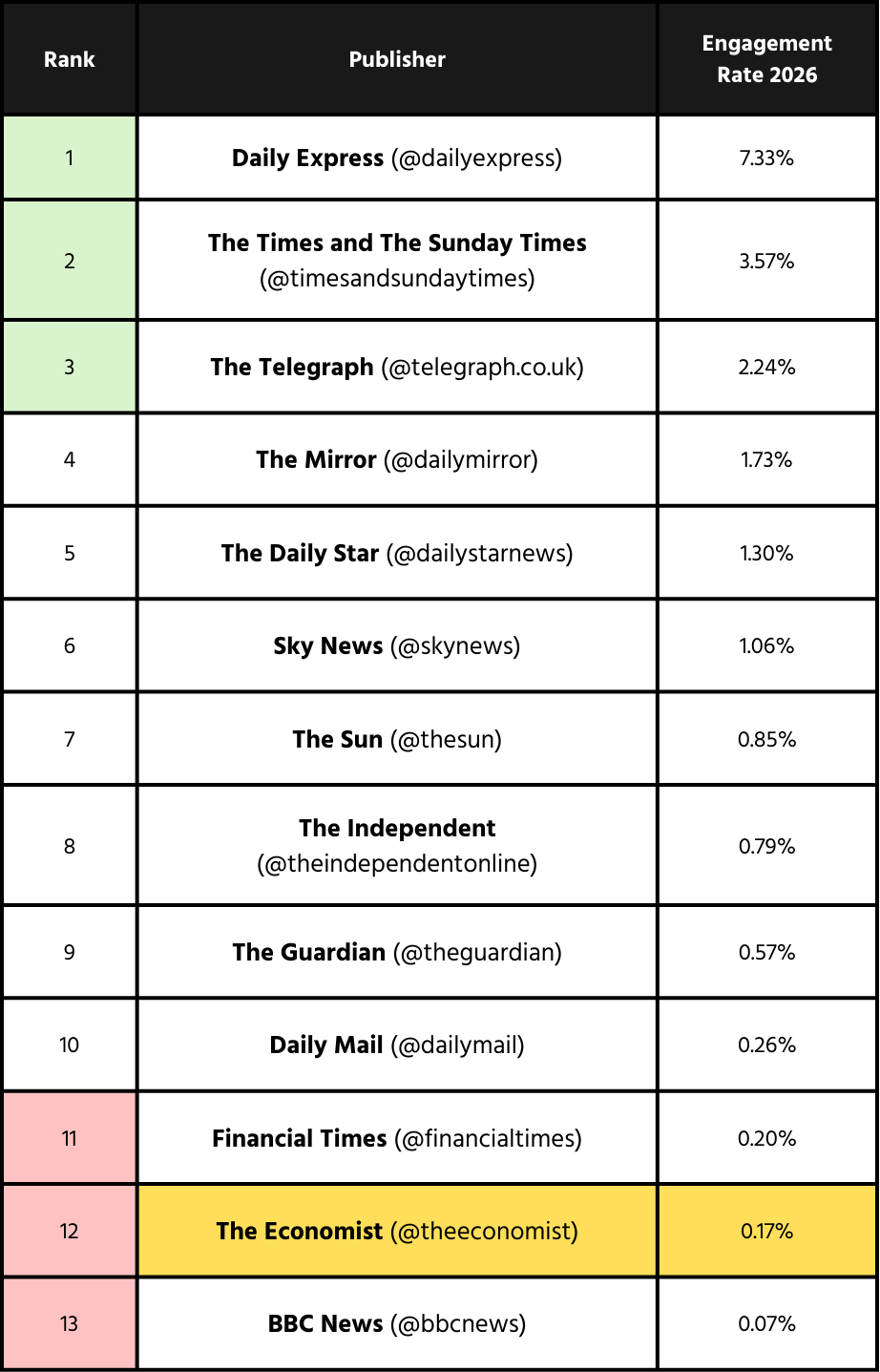Click the Daily Mail publisher entry
880x1372 pixels.
pos(397,1045)
